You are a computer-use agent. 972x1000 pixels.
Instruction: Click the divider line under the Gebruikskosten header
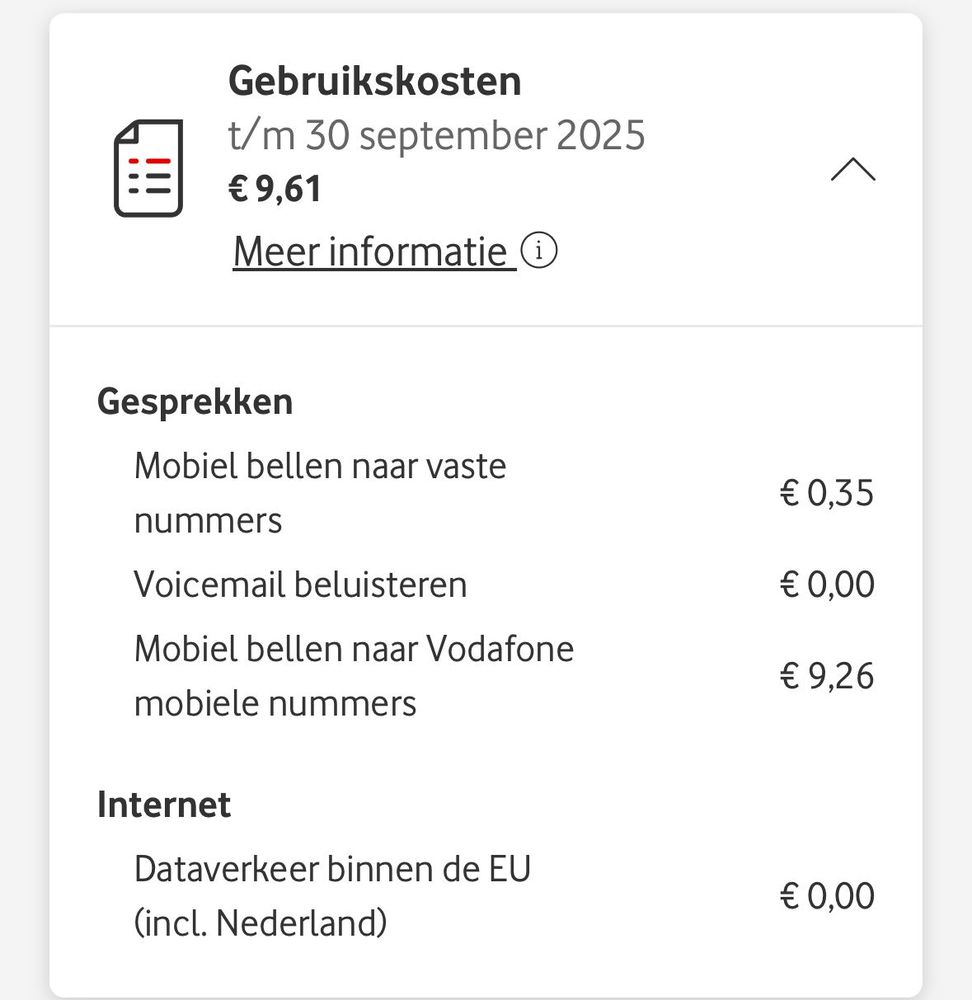[486, 326]
